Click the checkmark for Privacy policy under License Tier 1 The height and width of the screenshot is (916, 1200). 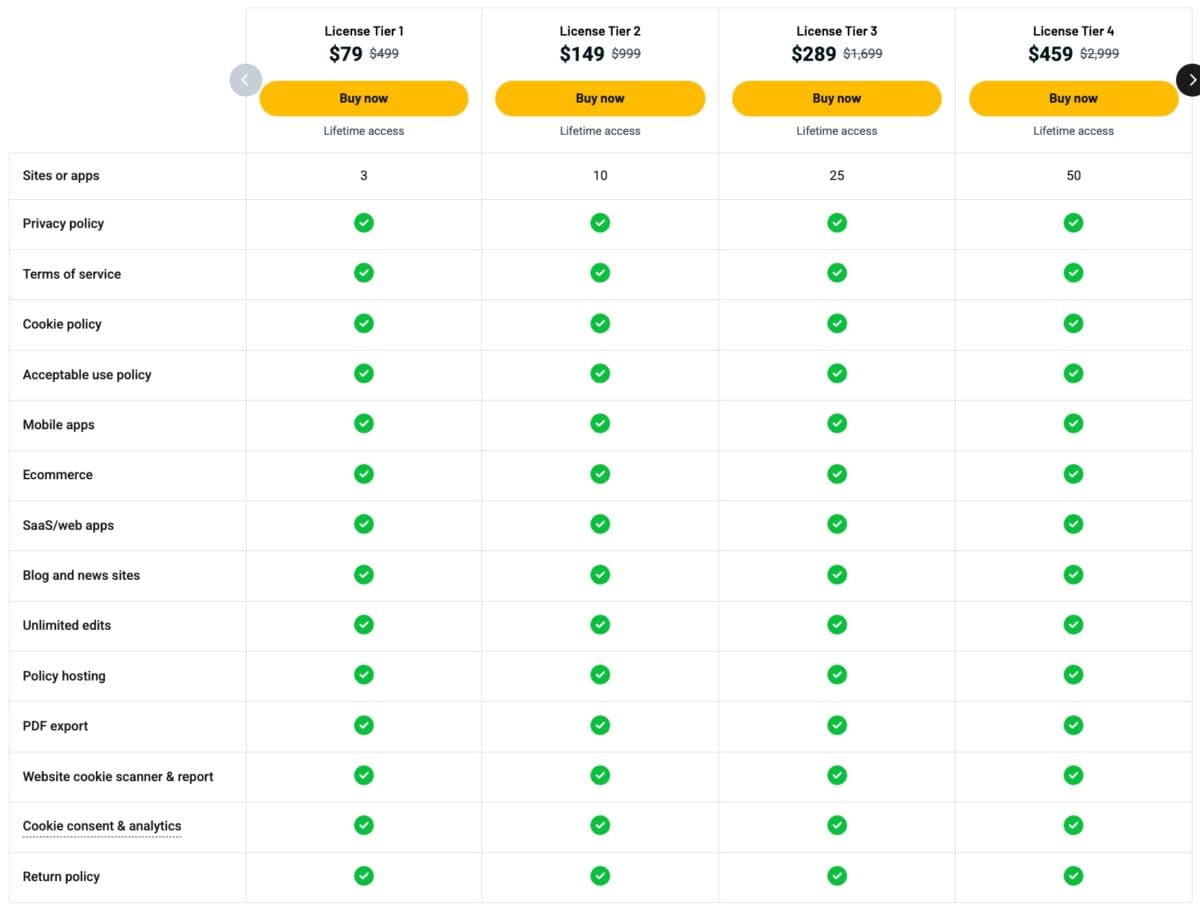(364, 223)
